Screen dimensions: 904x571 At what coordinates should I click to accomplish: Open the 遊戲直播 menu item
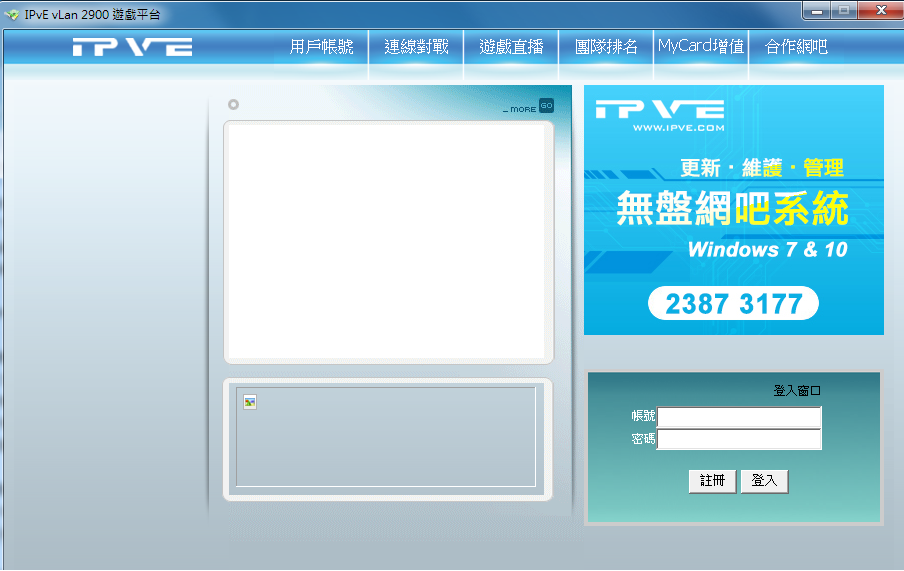[x=511, y=47]
